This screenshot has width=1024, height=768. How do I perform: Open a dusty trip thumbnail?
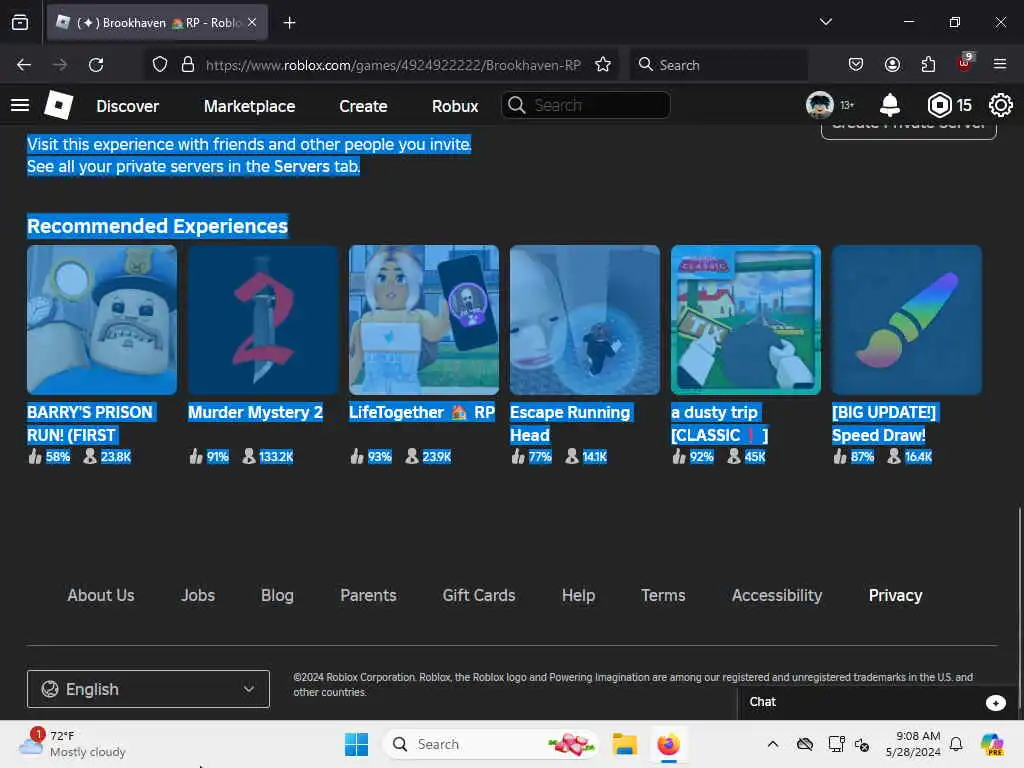(x=746, y=320)
